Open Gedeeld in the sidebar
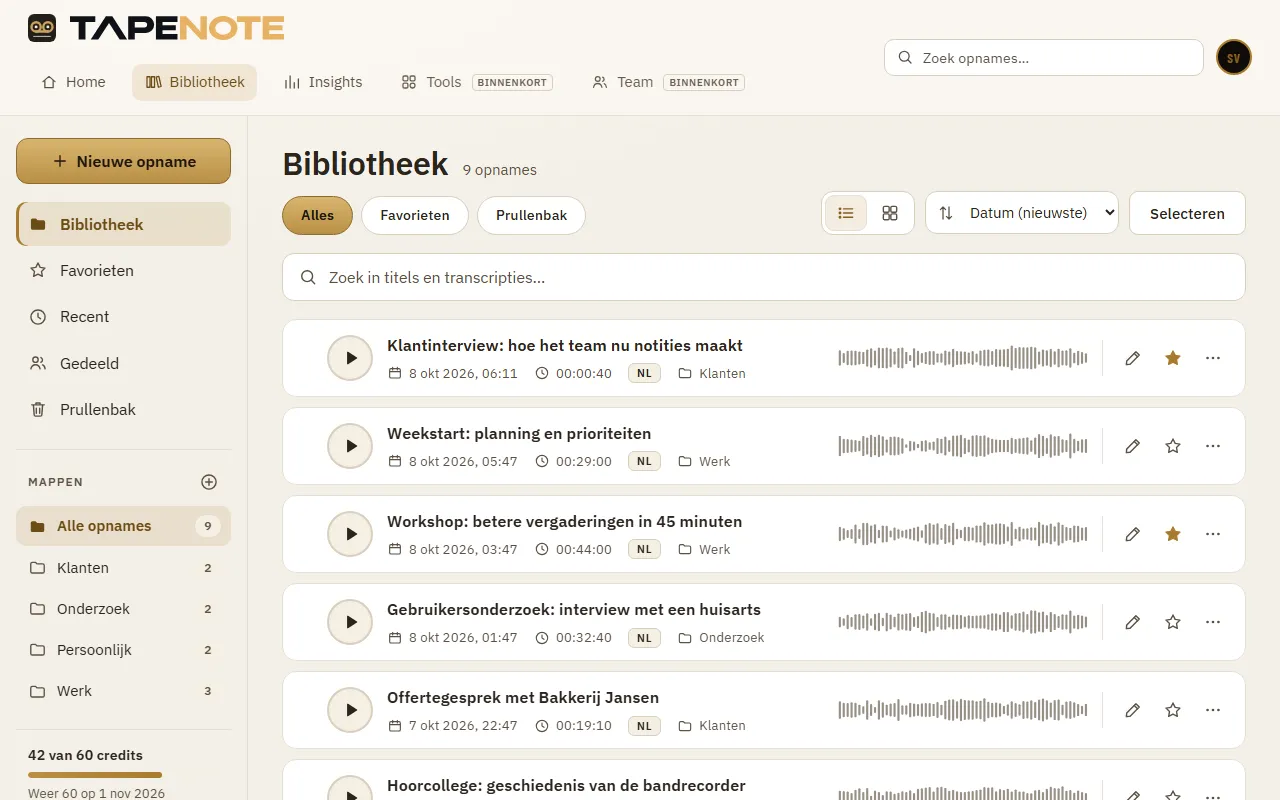This screenshot has height=800, width=1280. [123, 363]
